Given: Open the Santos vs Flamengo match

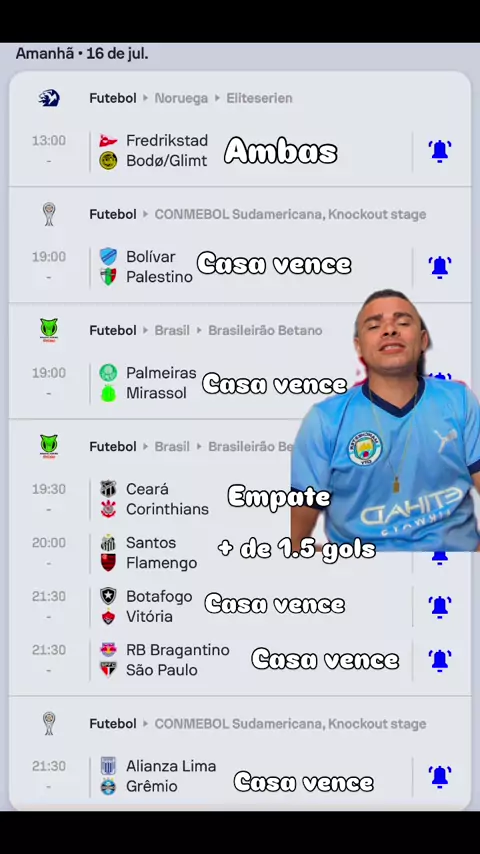Looking at the screenshot, I should [x=240, y=552].
